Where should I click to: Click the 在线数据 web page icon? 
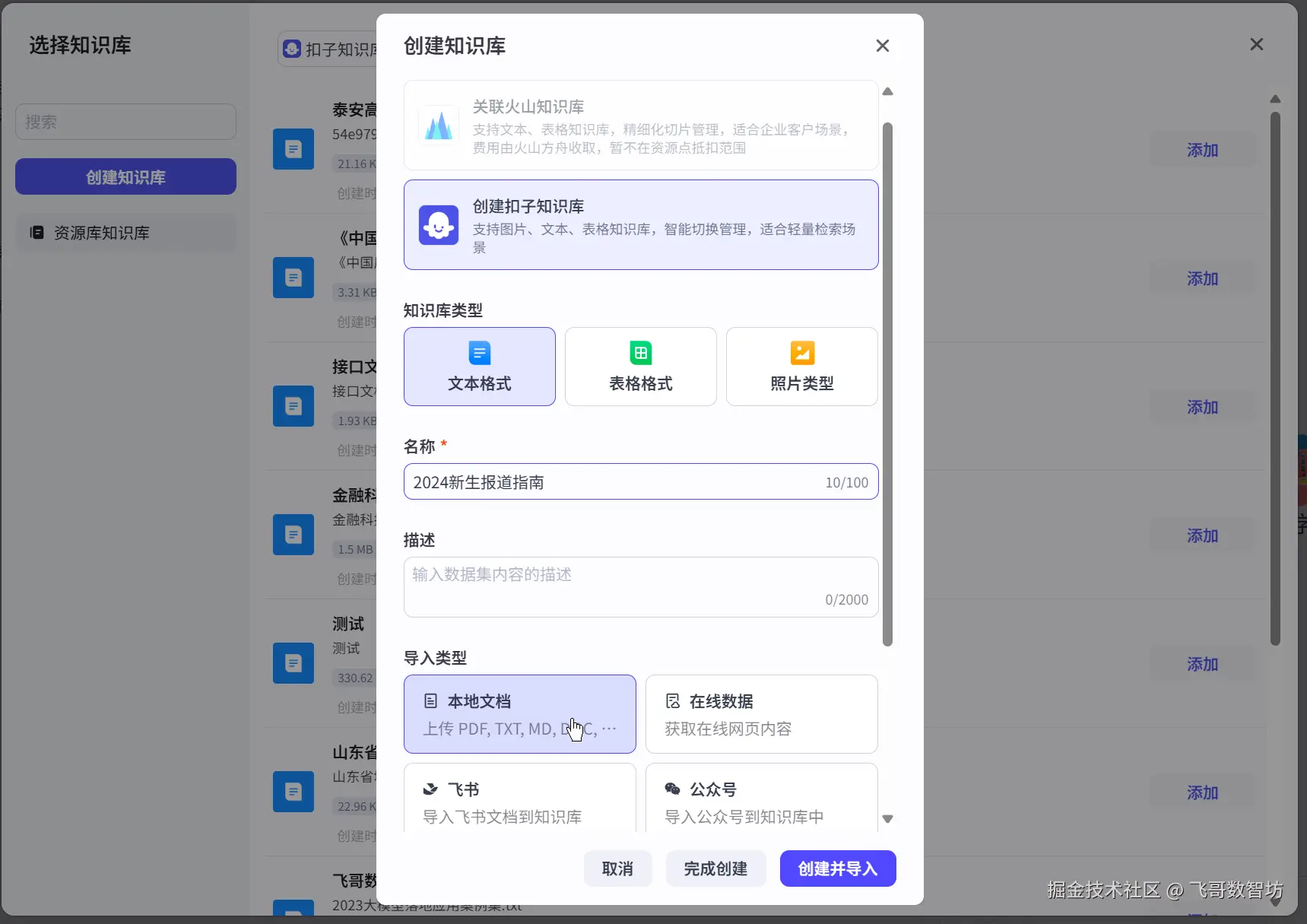tap(673, 701)
